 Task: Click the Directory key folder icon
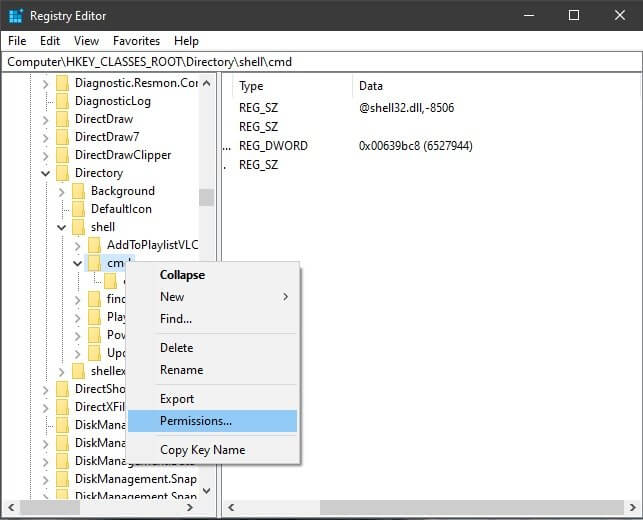click(x=62, y=173)
